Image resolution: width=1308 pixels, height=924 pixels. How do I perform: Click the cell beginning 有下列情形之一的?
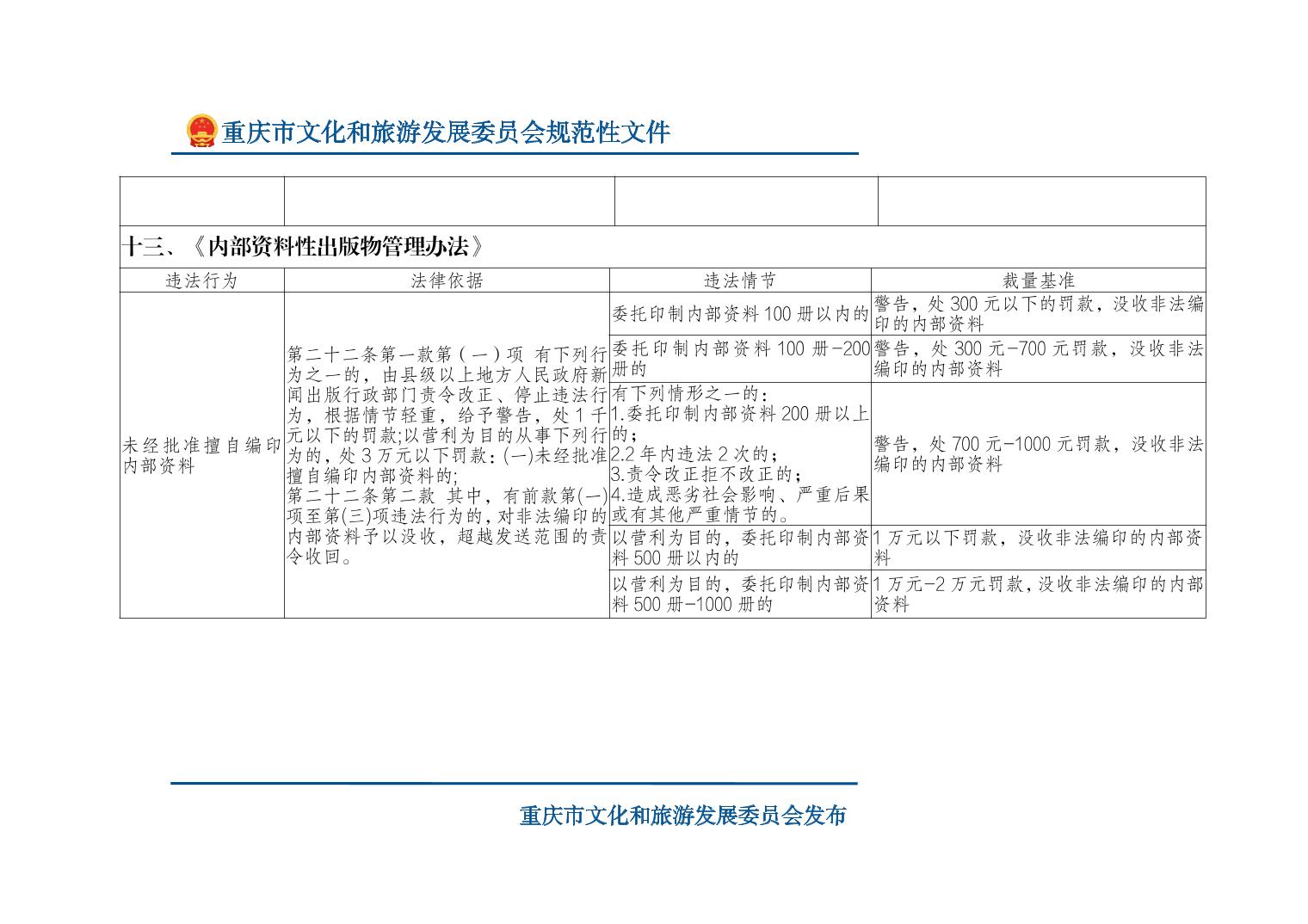pos(740,454)
